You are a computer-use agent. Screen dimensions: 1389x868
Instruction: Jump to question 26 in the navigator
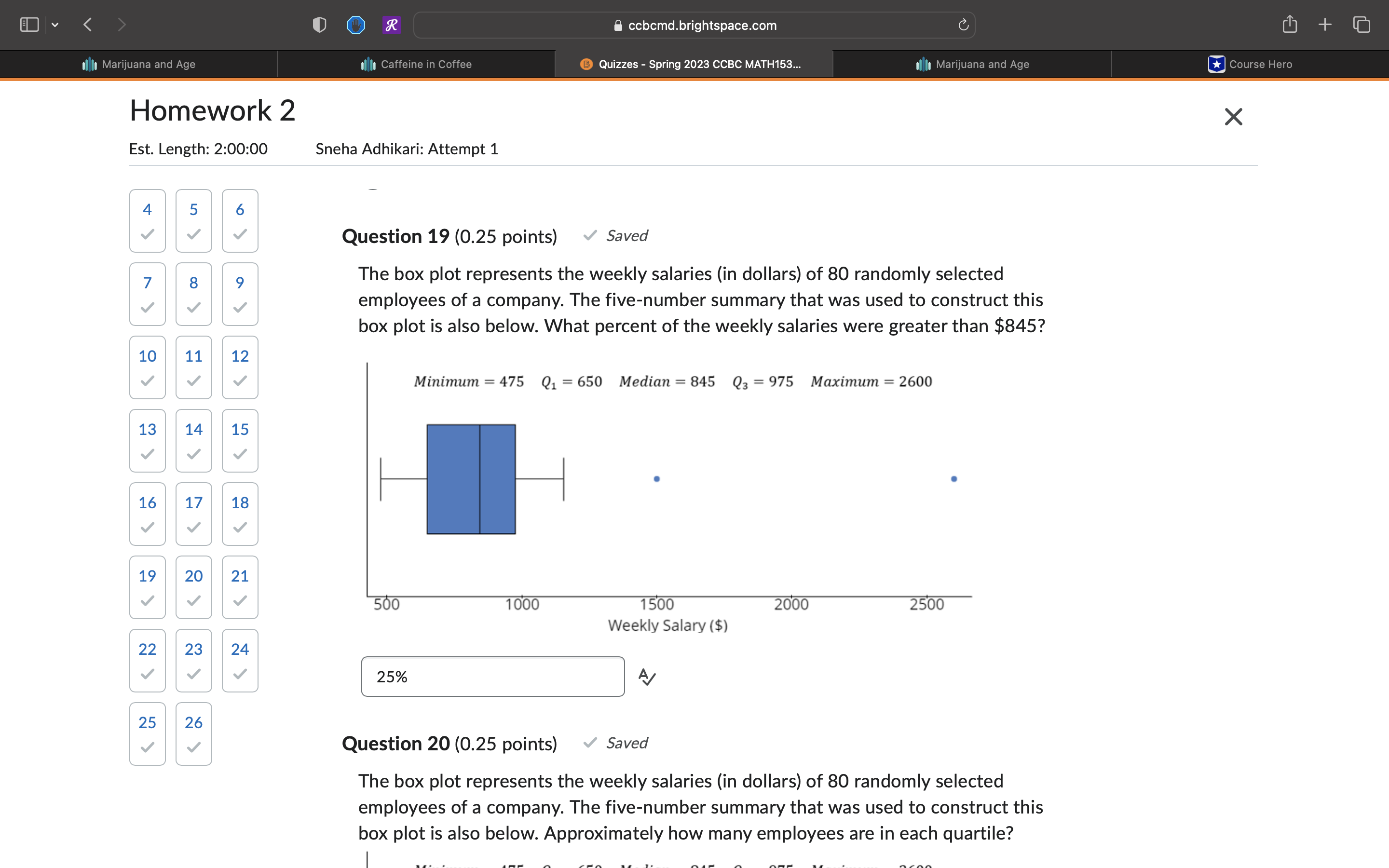coord(193,733)
